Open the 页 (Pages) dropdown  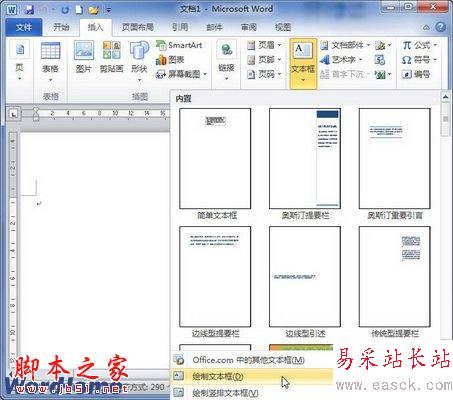click(x=20, y=61)
